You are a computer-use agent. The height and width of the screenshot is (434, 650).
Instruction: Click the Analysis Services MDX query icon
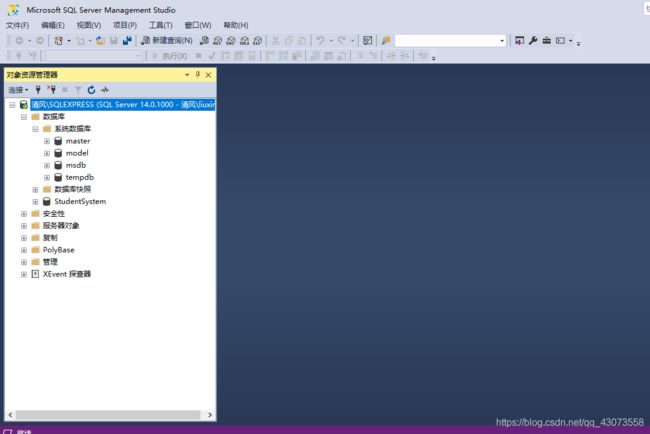click(x=218, y=40)
